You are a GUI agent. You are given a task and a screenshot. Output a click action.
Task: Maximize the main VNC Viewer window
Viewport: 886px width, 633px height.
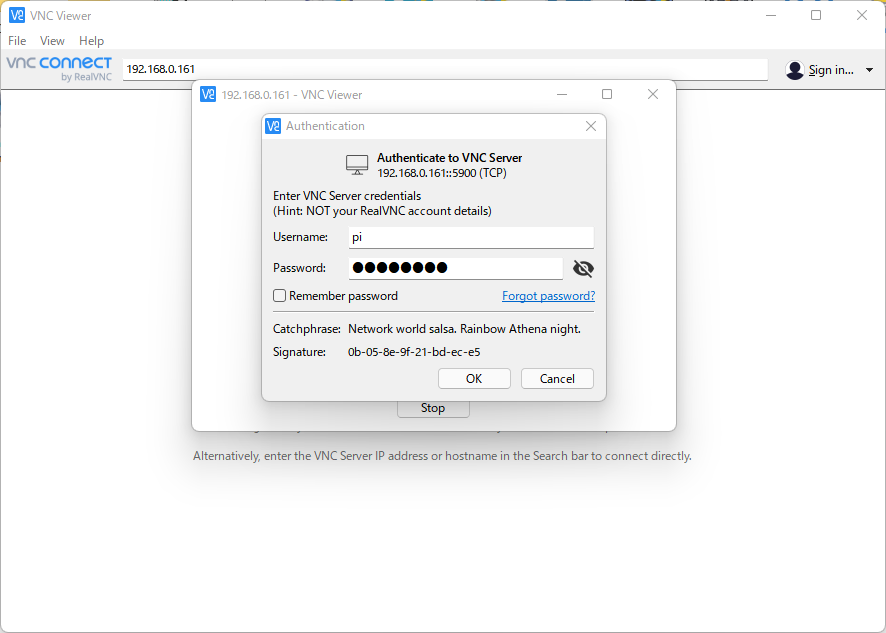pos(816,15)
